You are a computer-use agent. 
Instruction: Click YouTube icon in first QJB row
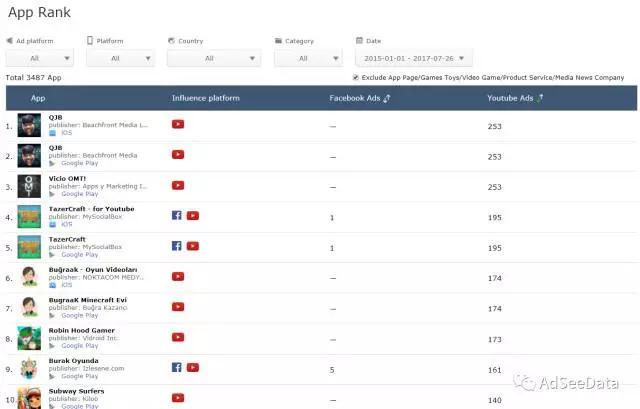pyautogui.click(x=178, y=124)
